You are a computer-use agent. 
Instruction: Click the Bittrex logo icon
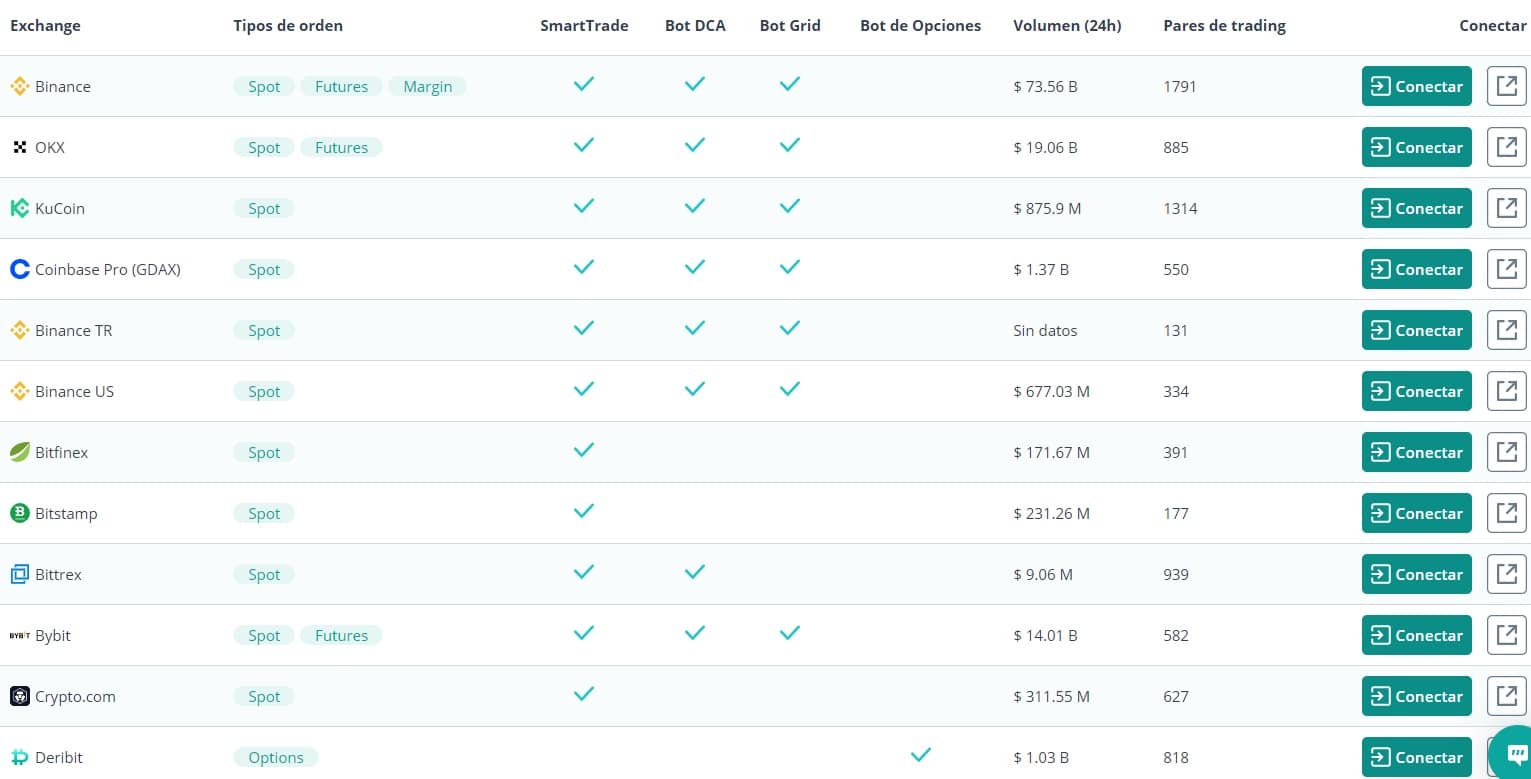pyautogui.click(x=19, y=574)
